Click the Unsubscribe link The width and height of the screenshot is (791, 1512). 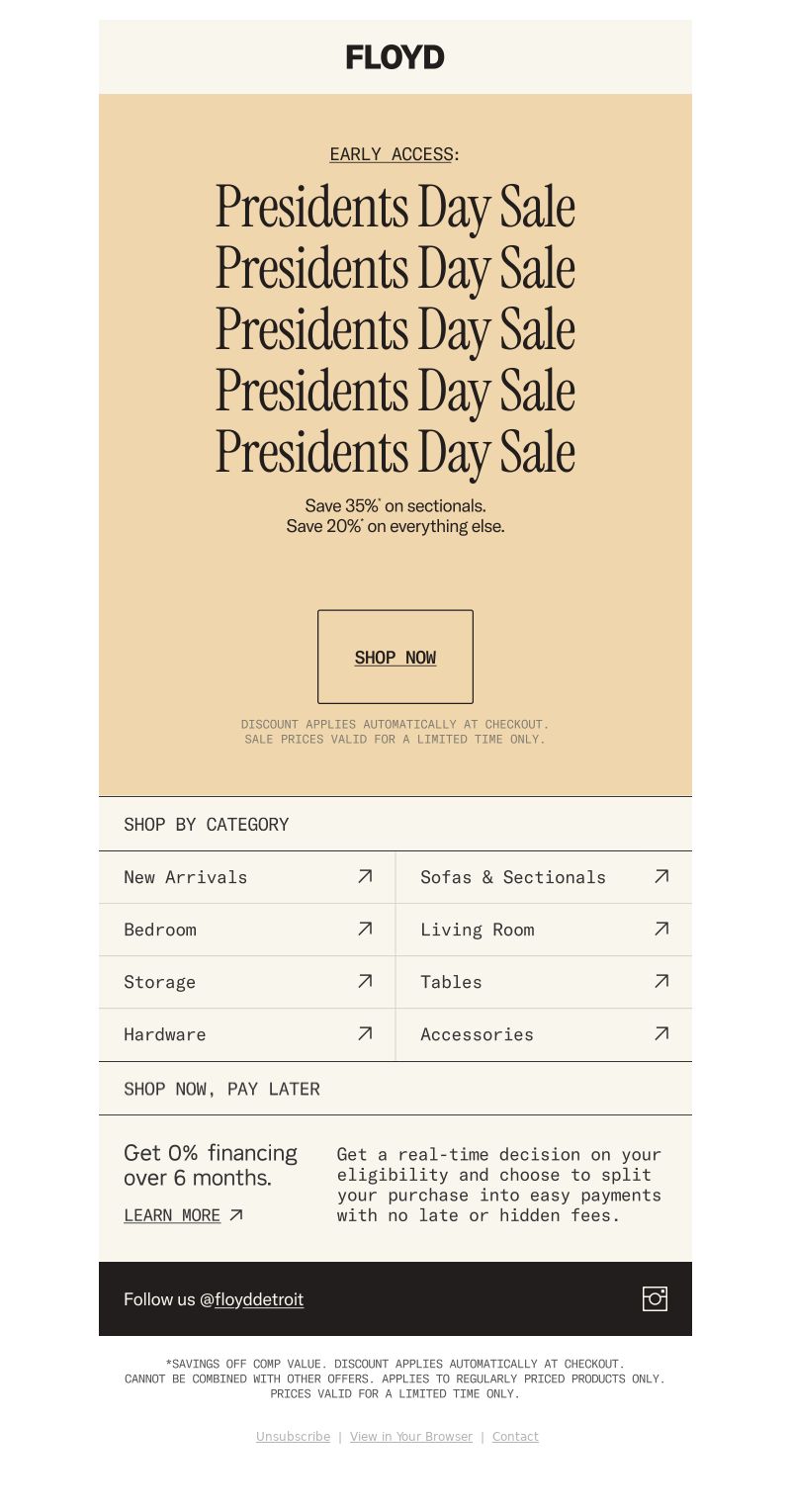[293, 1437]
